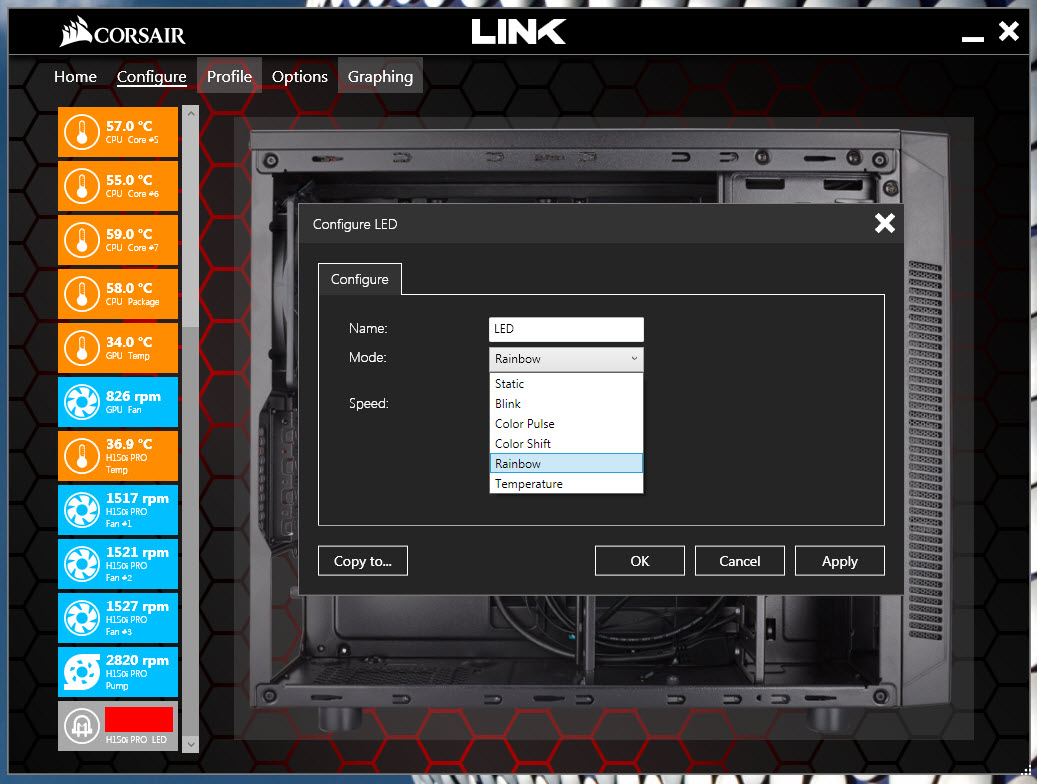This screenshot has height=784, width=1037.
Task: Click the 1521 rpm fan speed value
Action: [138, 552]
